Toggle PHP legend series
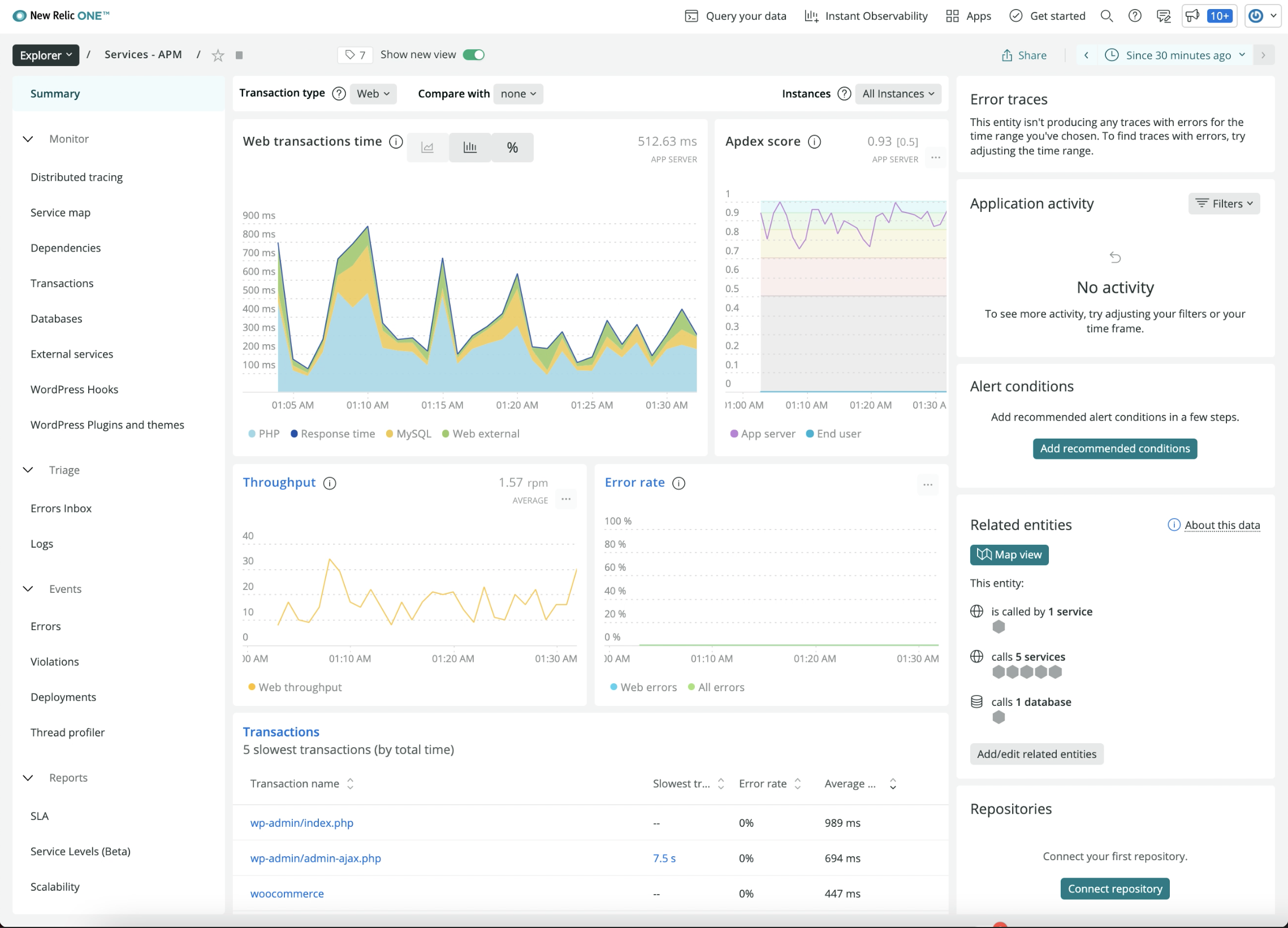 click(264, 433)
